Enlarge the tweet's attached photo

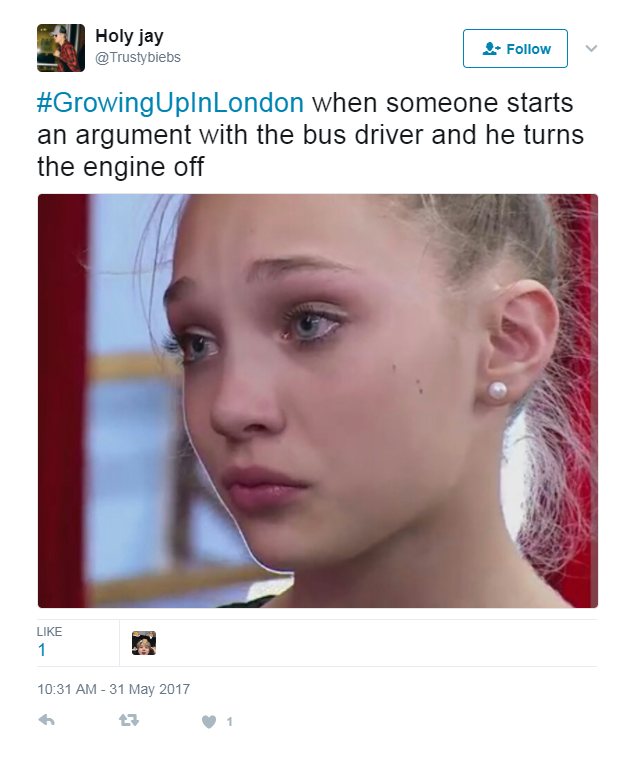click(x=318, y=401)
